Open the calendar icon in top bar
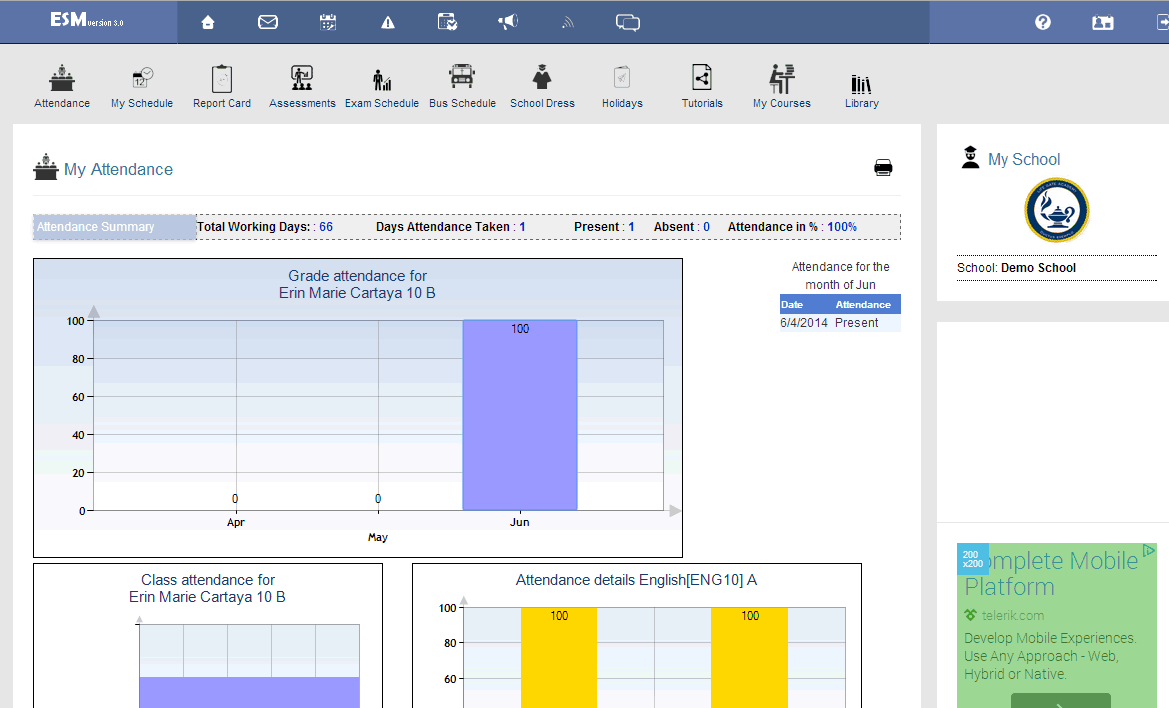Image resolution: width=1169 pixels, height=708 pixels. [x=328, y=22]
